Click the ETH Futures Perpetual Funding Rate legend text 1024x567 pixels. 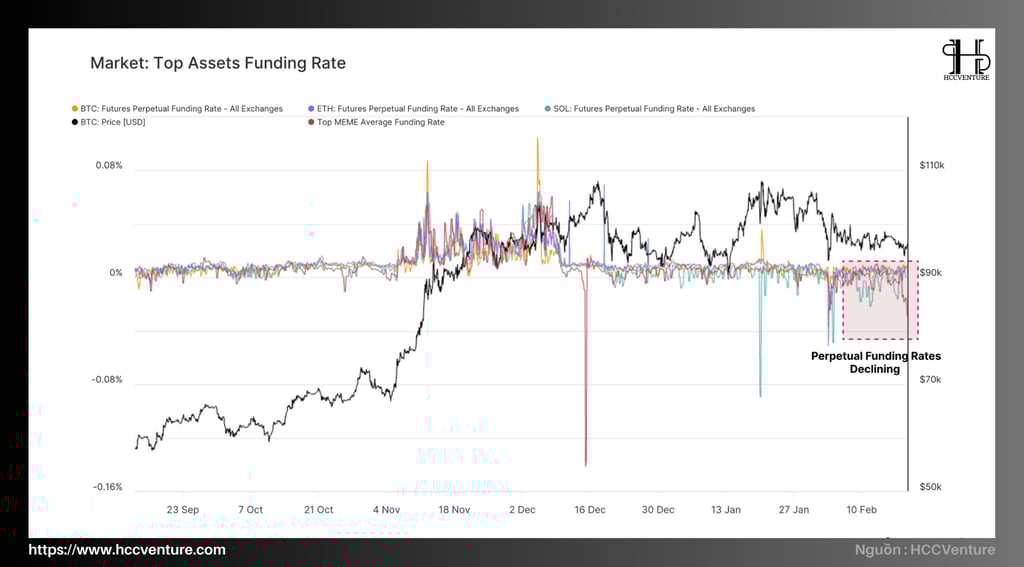click(418, 109)
